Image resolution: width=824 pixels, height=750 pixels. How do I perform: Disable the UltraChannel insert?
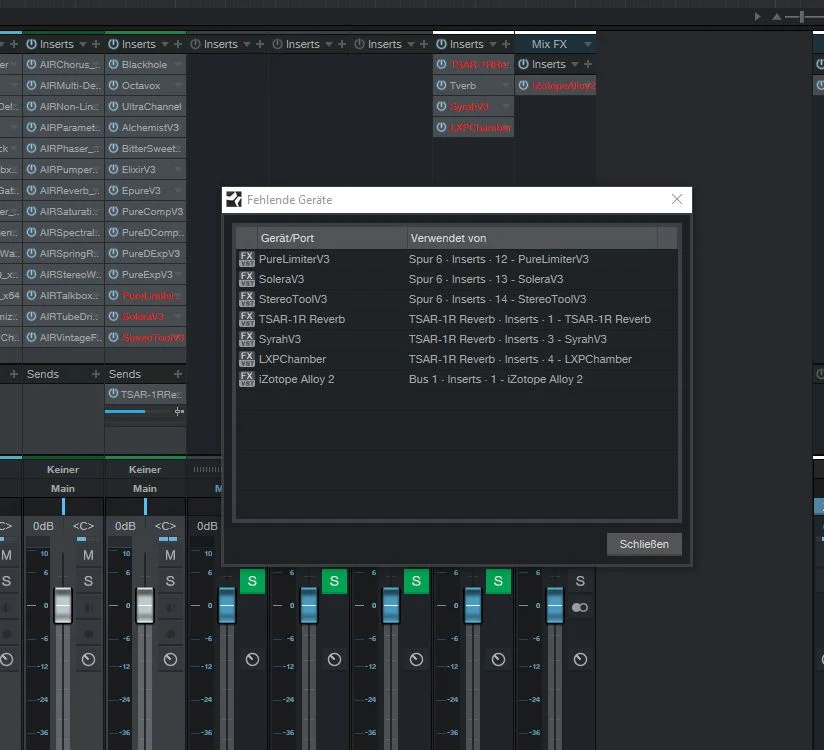(114, 106)
